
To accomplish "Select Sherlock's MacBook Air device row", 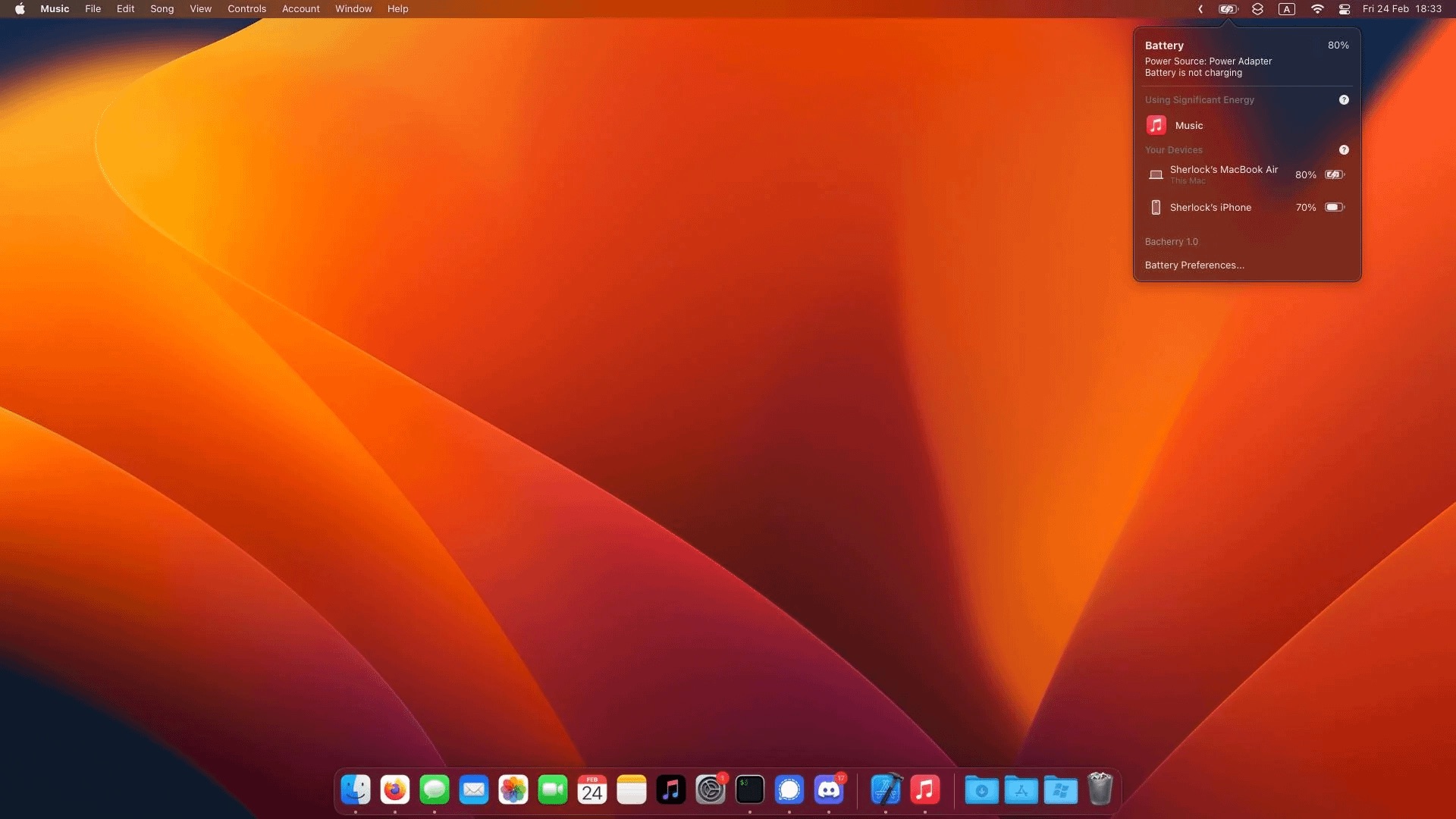I will [x=1247, y=174].
